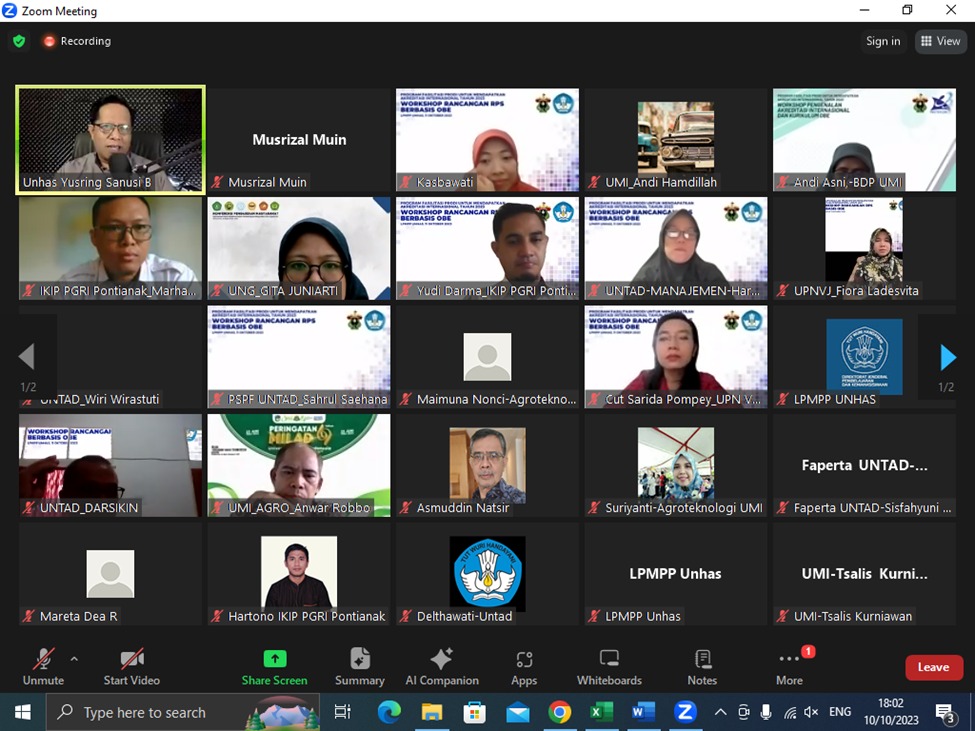Image resolution: width=975 pixels, height=731 pixels.
Task: Click the green Share Screen icon
Action: tap(274, 659)
